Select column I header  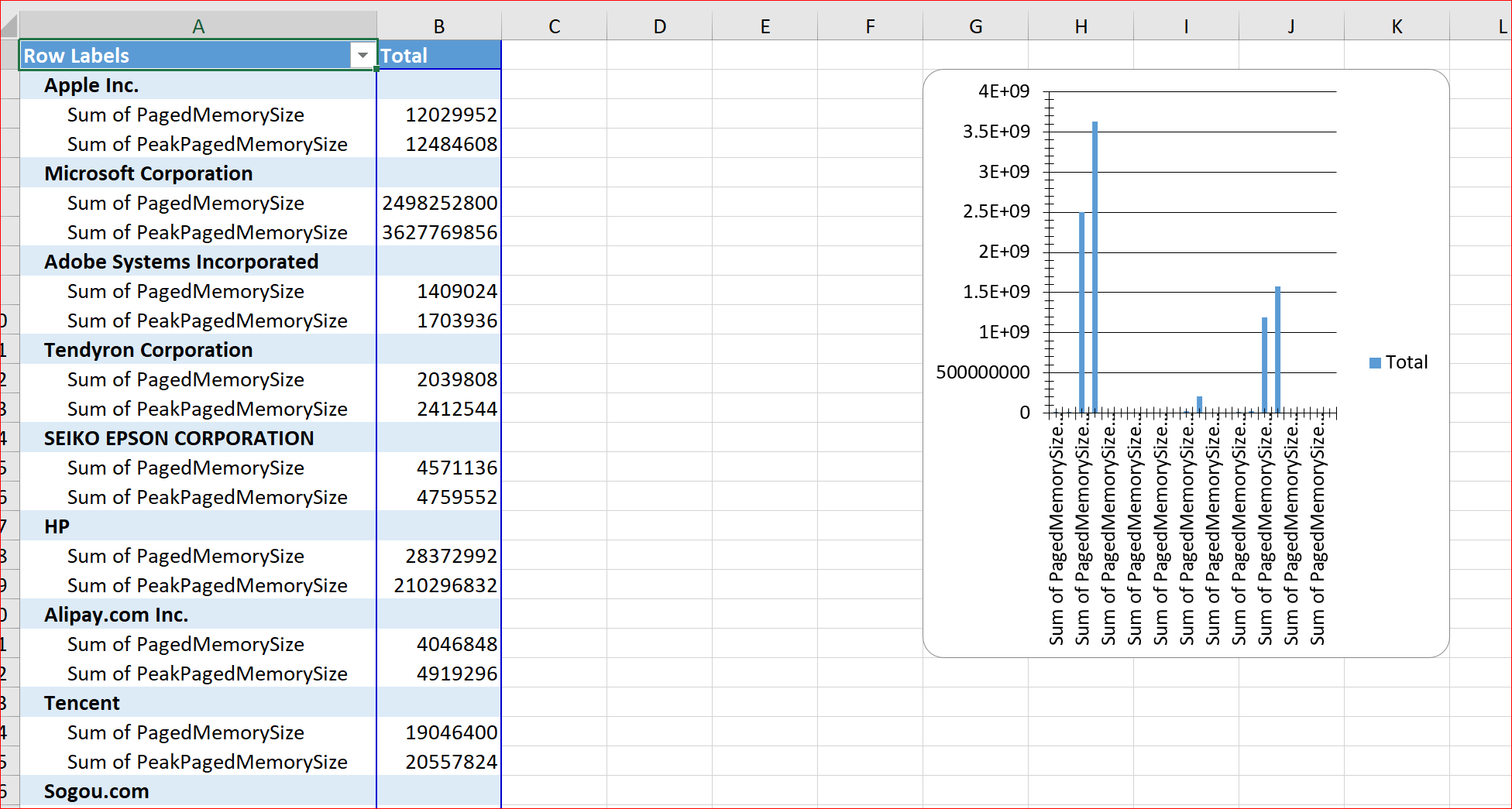pyautogui.click(x=1187, y=26)
